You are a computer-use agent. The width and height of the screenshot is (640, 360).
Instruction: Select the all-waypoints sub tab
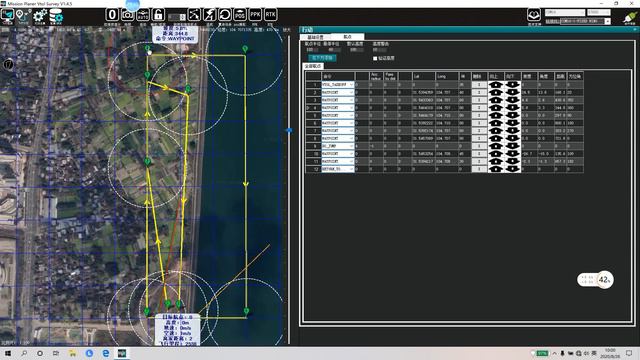(x=313, y=66)
